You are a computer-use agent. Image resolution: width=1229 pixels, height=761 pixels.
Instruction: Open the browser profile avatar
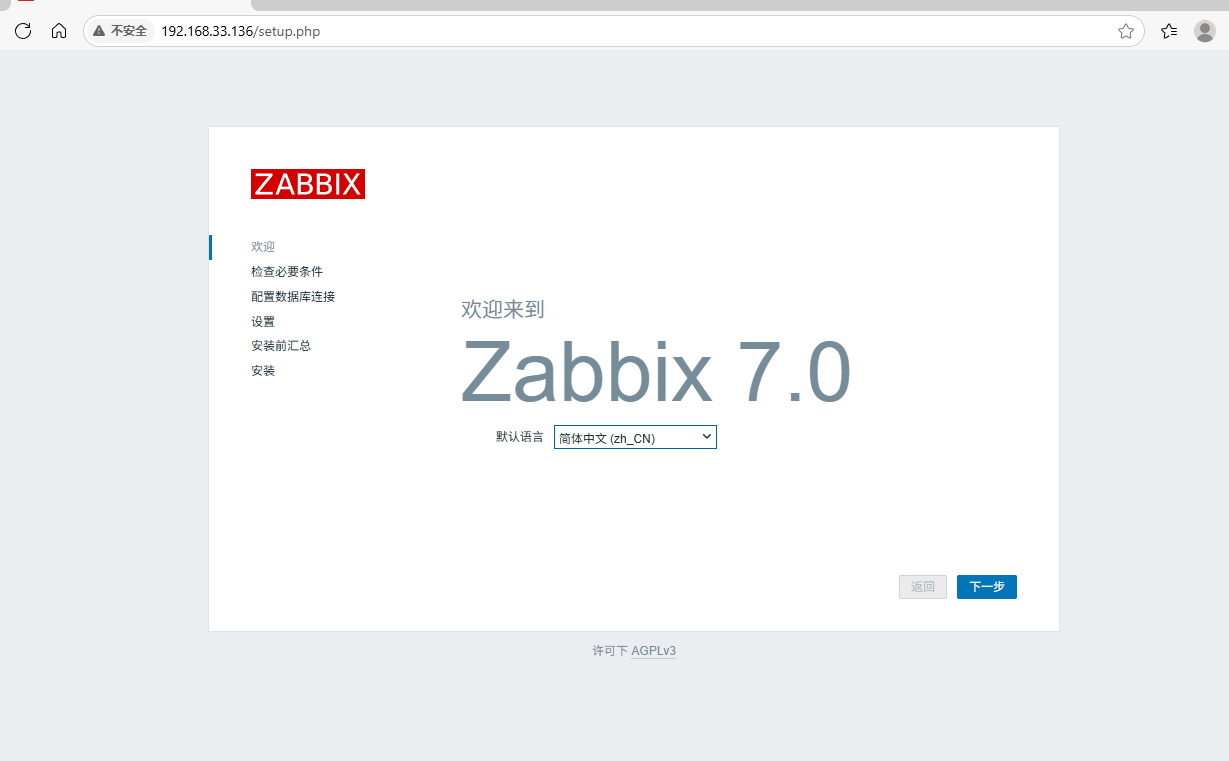coord(1205,31)
